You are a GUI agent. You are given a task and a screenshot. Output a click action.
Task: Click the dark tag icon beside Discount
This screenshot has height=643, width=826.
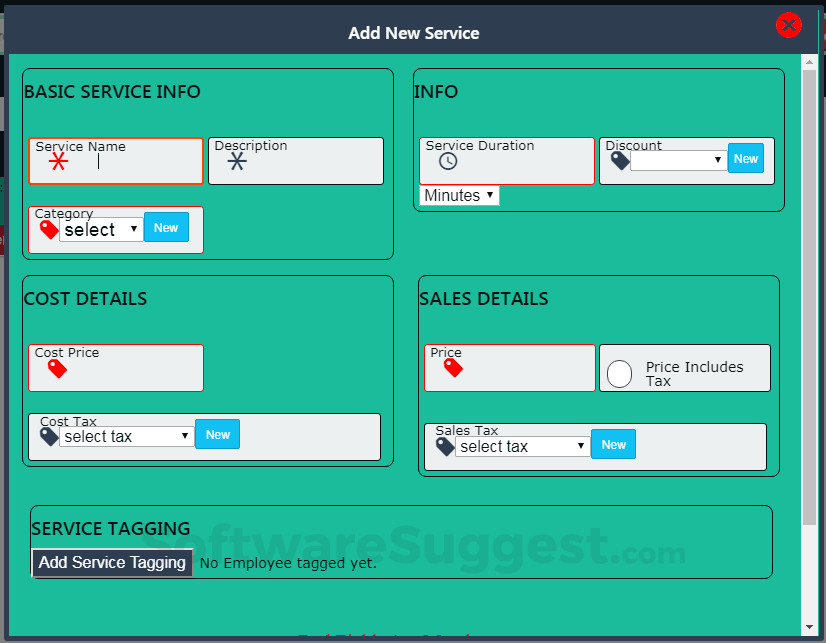(620, 160)
